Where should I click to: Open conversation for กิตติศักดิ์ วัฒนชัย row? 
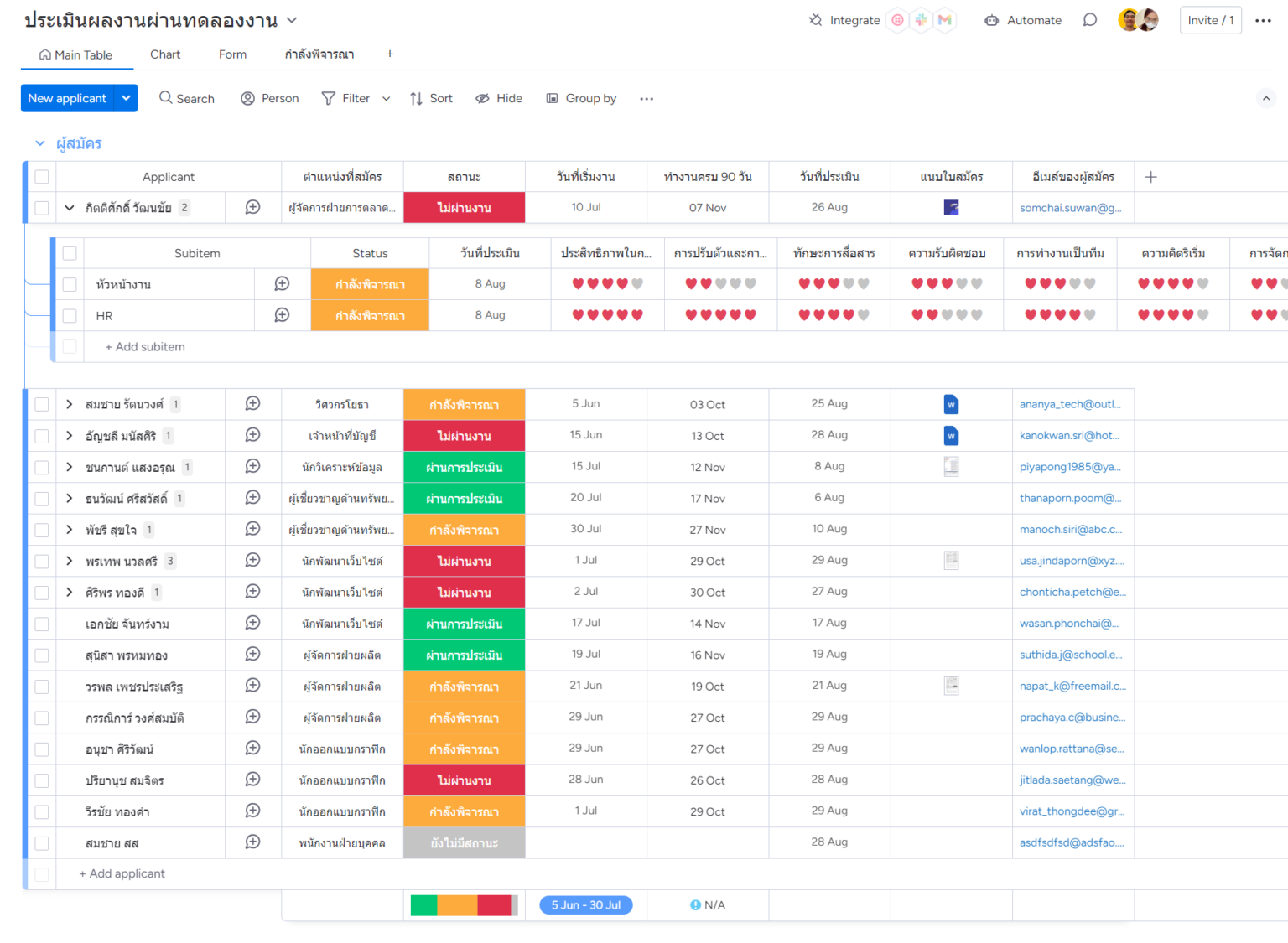tap(252, 207)
